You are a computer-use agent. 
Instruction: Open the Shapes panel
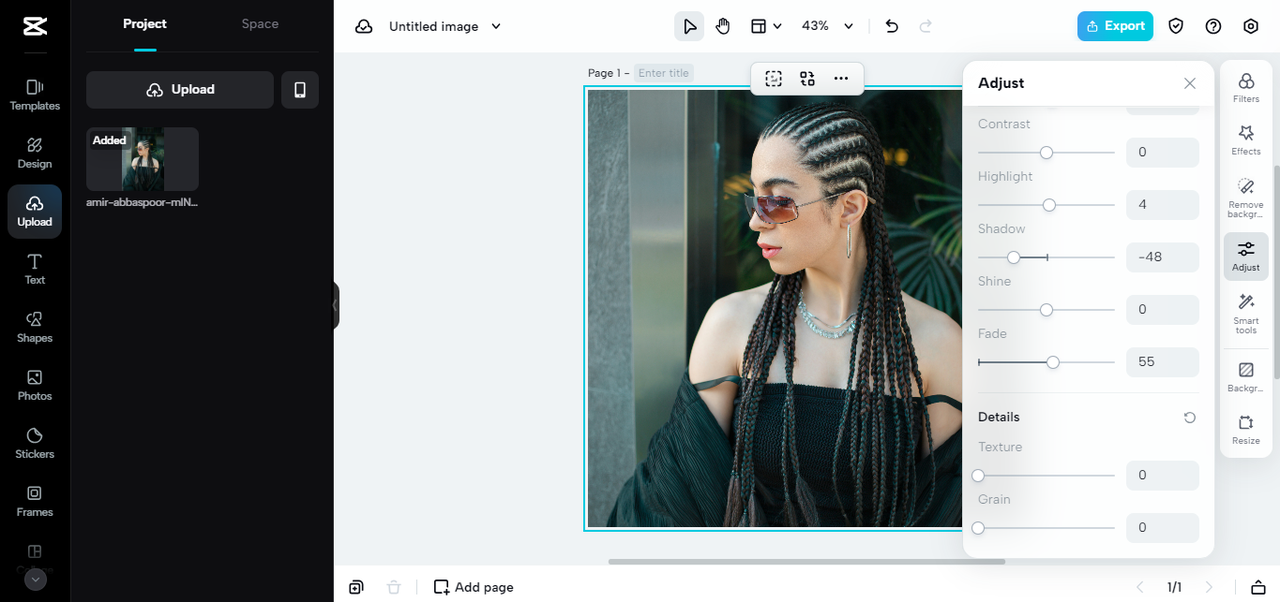[35, 327]
